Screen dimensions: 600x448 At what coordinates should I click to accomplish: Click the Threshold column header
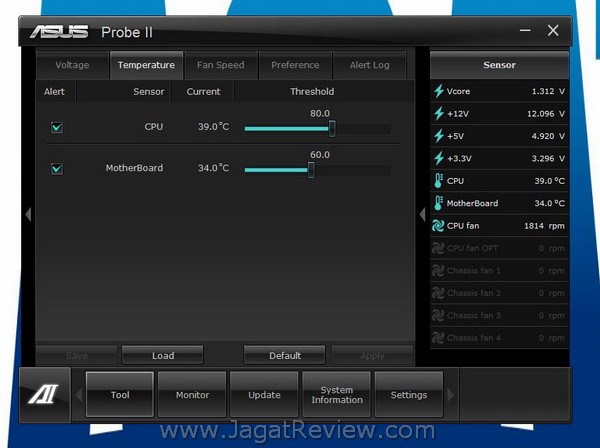[x=312, y=91]
